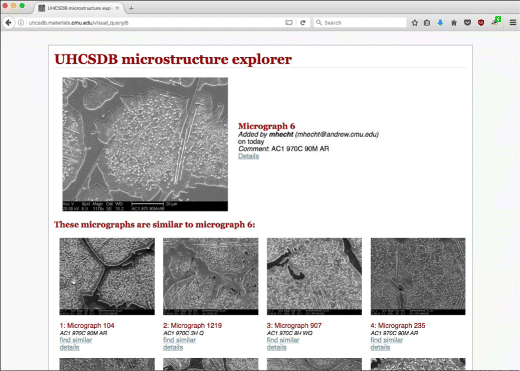Viewport: 520px width, 371px height.
Task: Open the Pocket icon in toolbar
Action: coord(467,23)
